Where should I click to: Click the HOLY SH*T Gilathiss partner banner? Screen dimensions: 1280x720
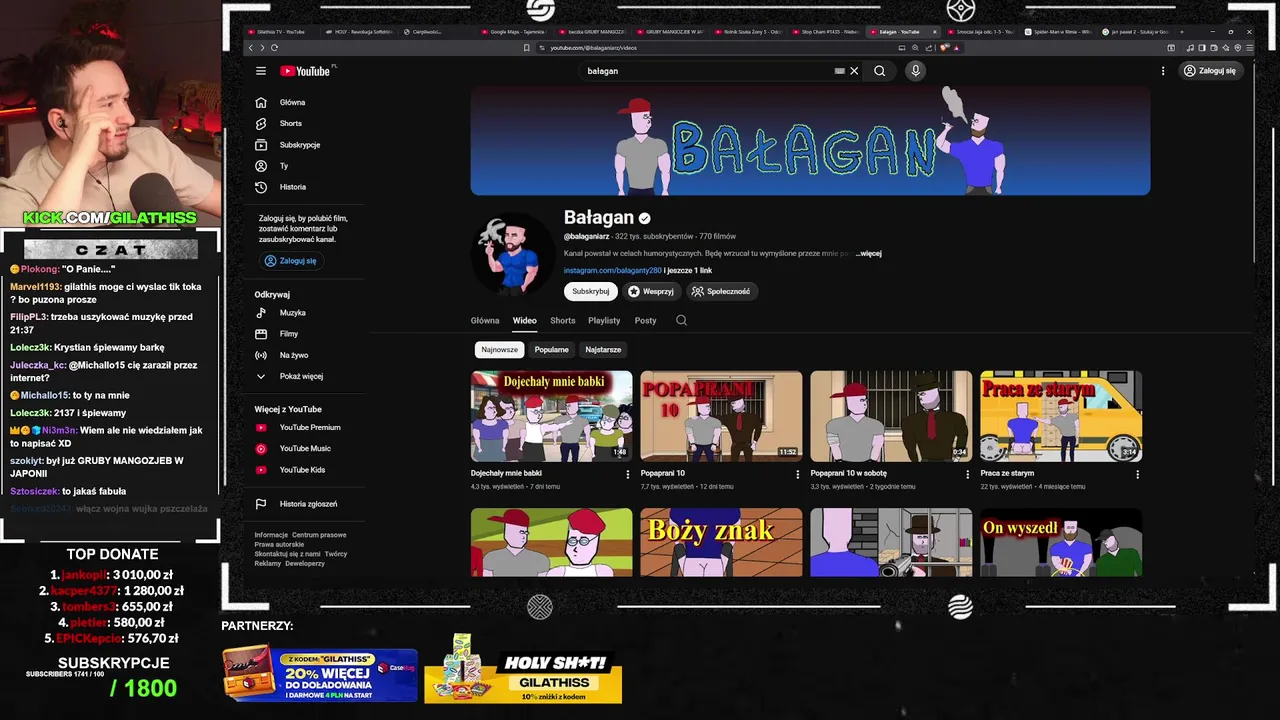523,668
